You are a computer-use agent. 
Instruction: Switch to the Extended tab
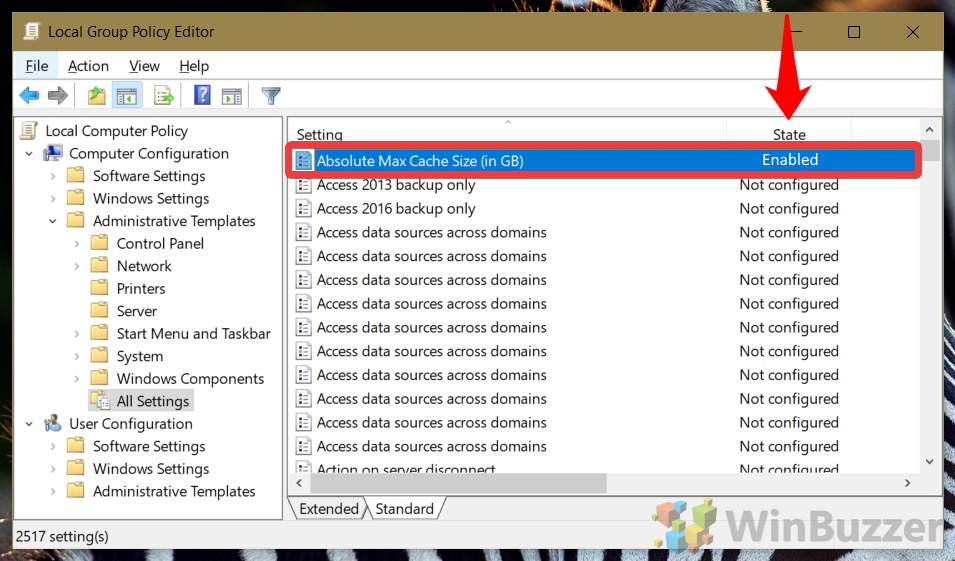point(328,509)
